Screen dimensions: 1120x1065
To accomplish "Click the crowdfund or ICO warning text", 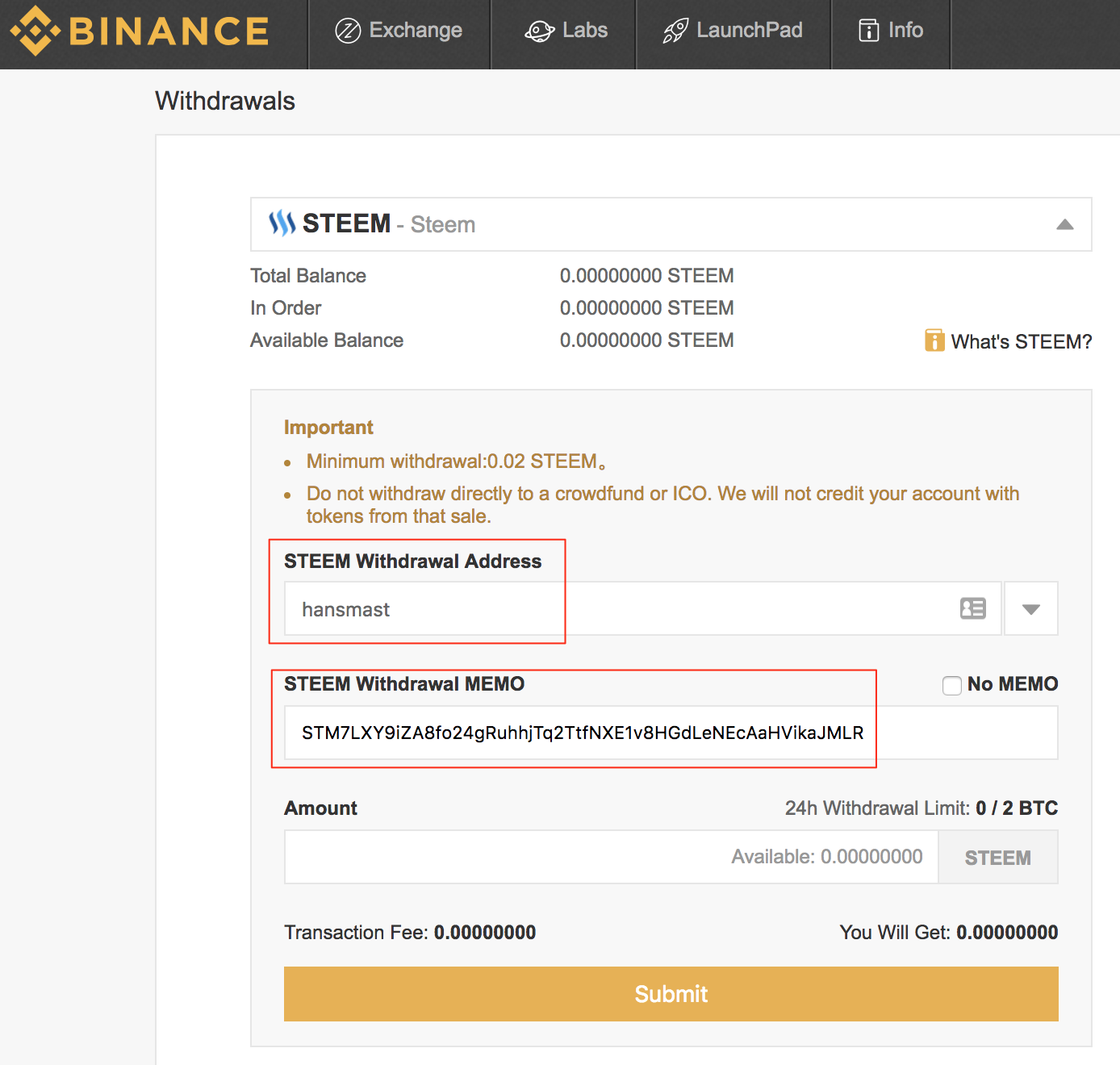I will 662,505.
